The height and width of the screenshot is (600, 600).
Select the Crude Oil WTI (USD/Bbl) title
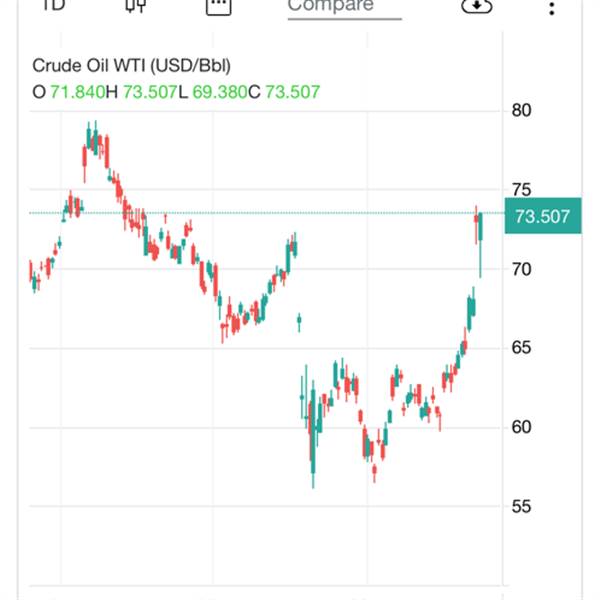(131, 66)
